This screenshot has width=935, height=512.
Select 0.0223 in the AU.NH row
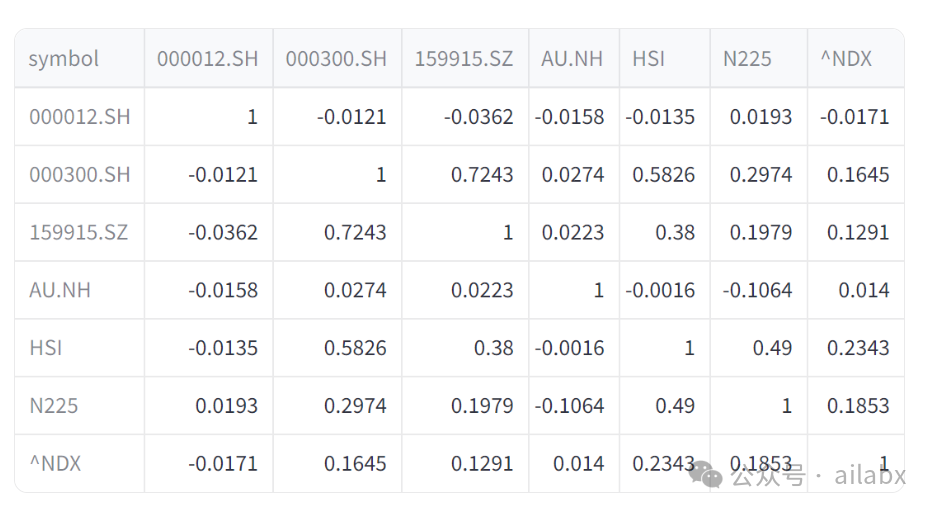[482, 290]
